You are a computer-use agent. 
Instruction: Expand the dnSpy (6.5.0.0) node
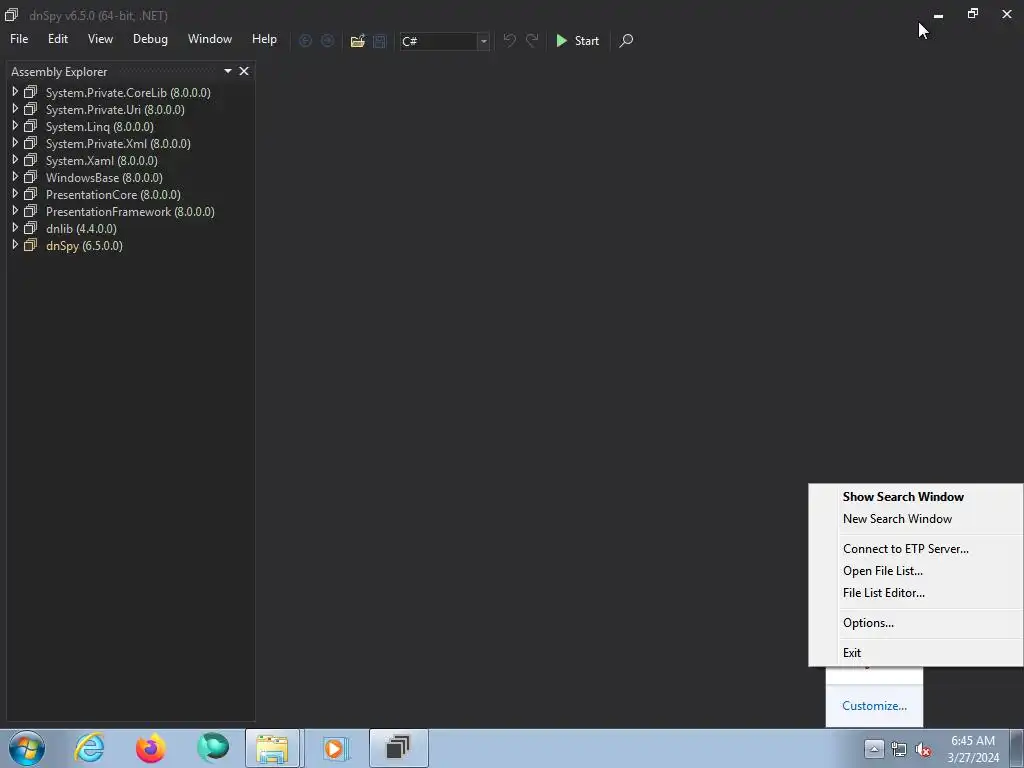coord(15,245)
